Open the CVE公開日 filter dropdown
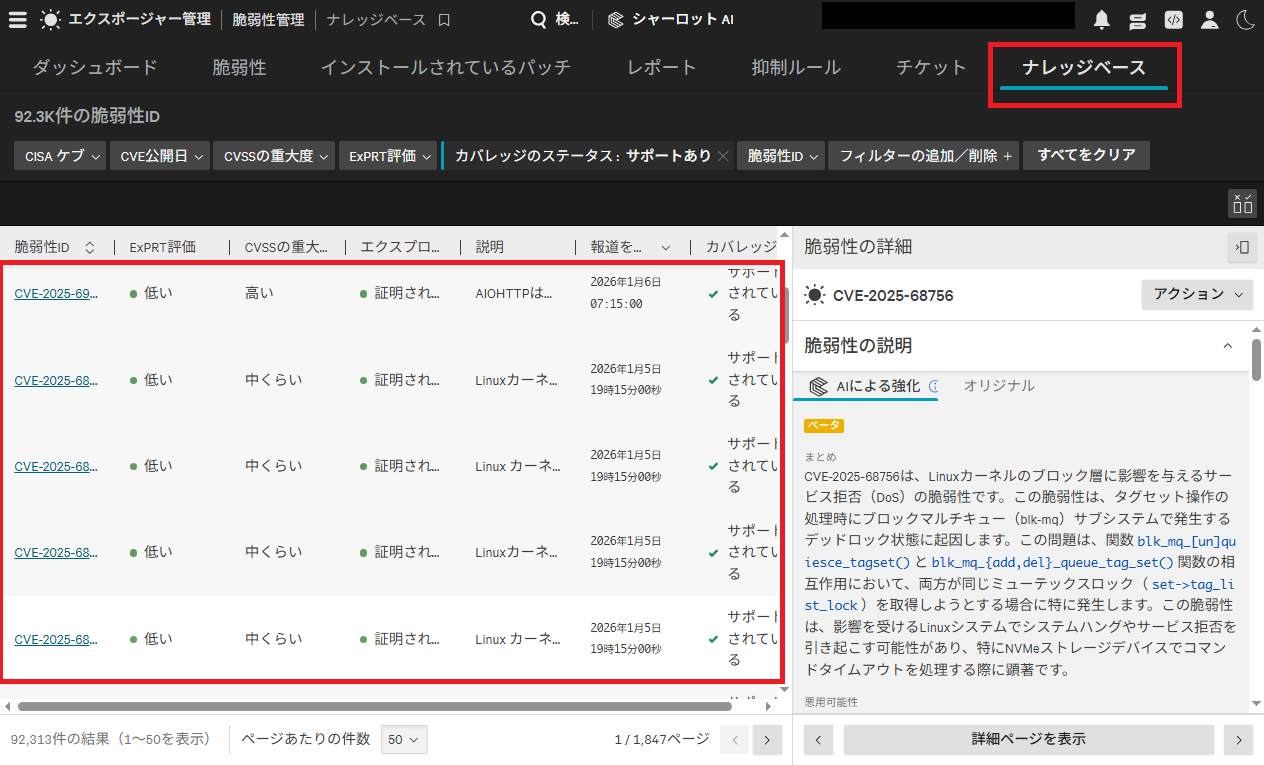Image resolution: width=1264 pixels, height=765 pixels. click(160, 155)
